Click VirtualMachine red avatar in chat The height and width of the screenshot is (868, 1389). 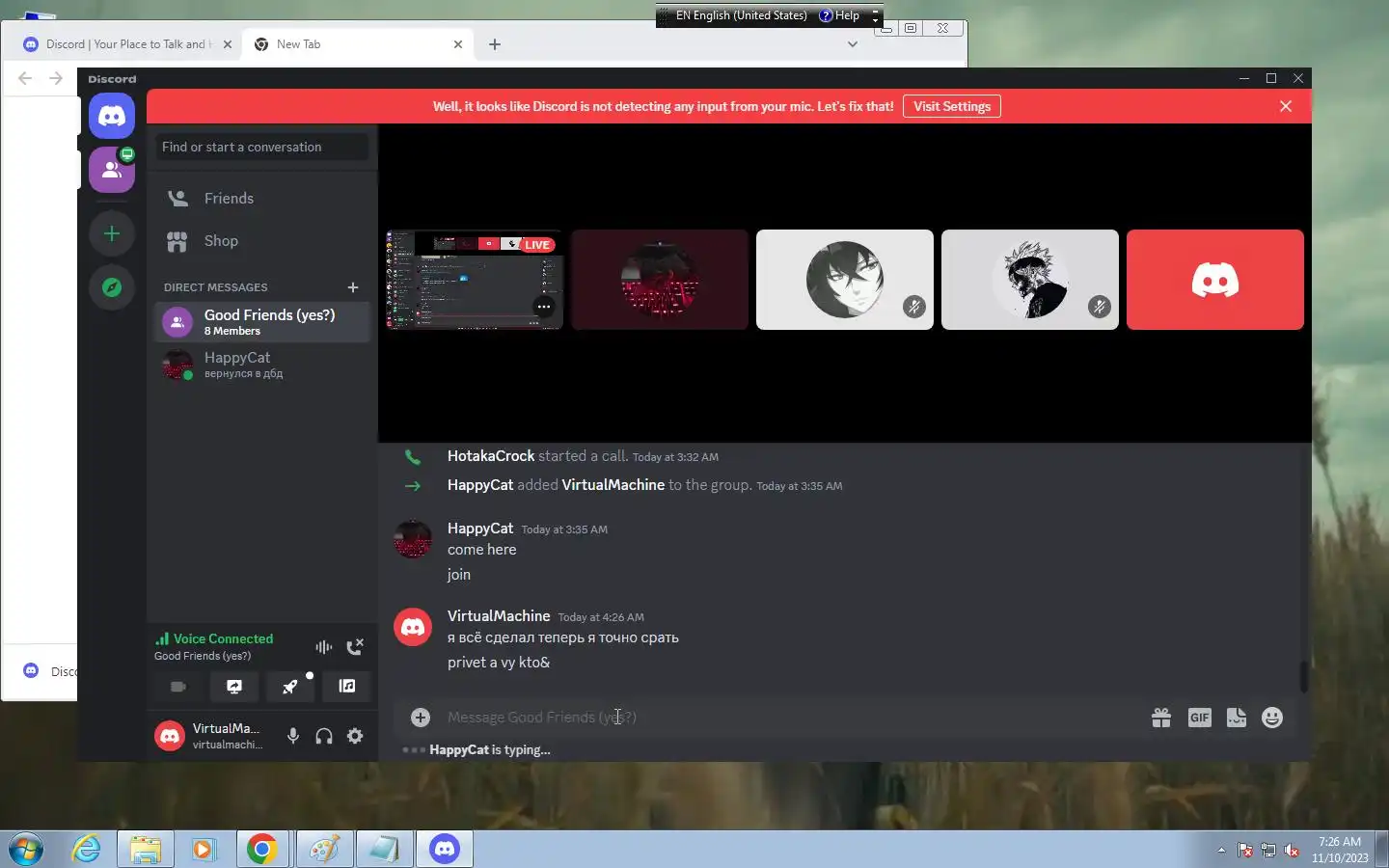(x=413, y=627)
